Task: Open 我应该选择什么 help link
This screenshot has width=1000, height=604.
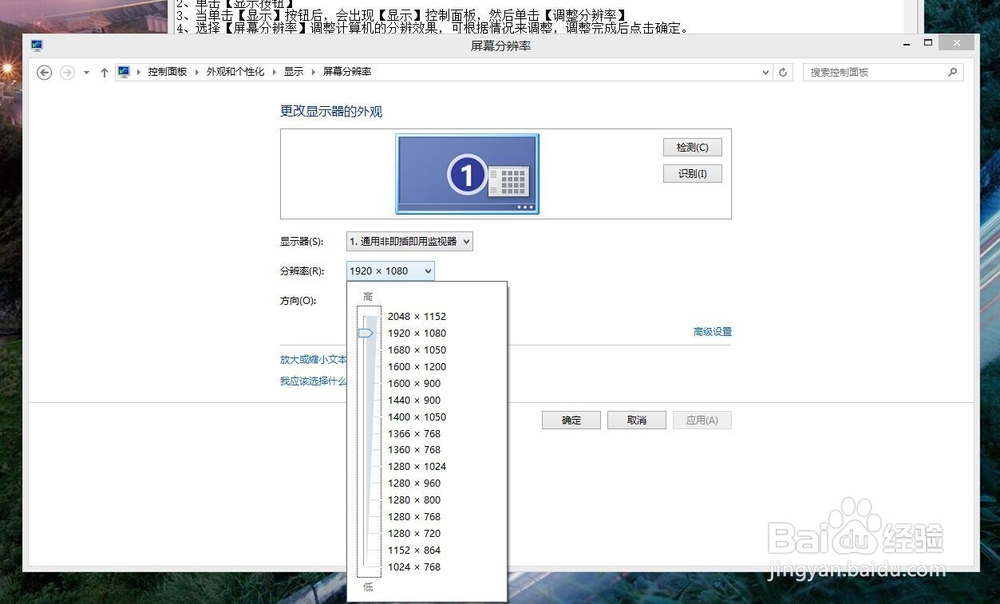Action: tap(313, 381)
